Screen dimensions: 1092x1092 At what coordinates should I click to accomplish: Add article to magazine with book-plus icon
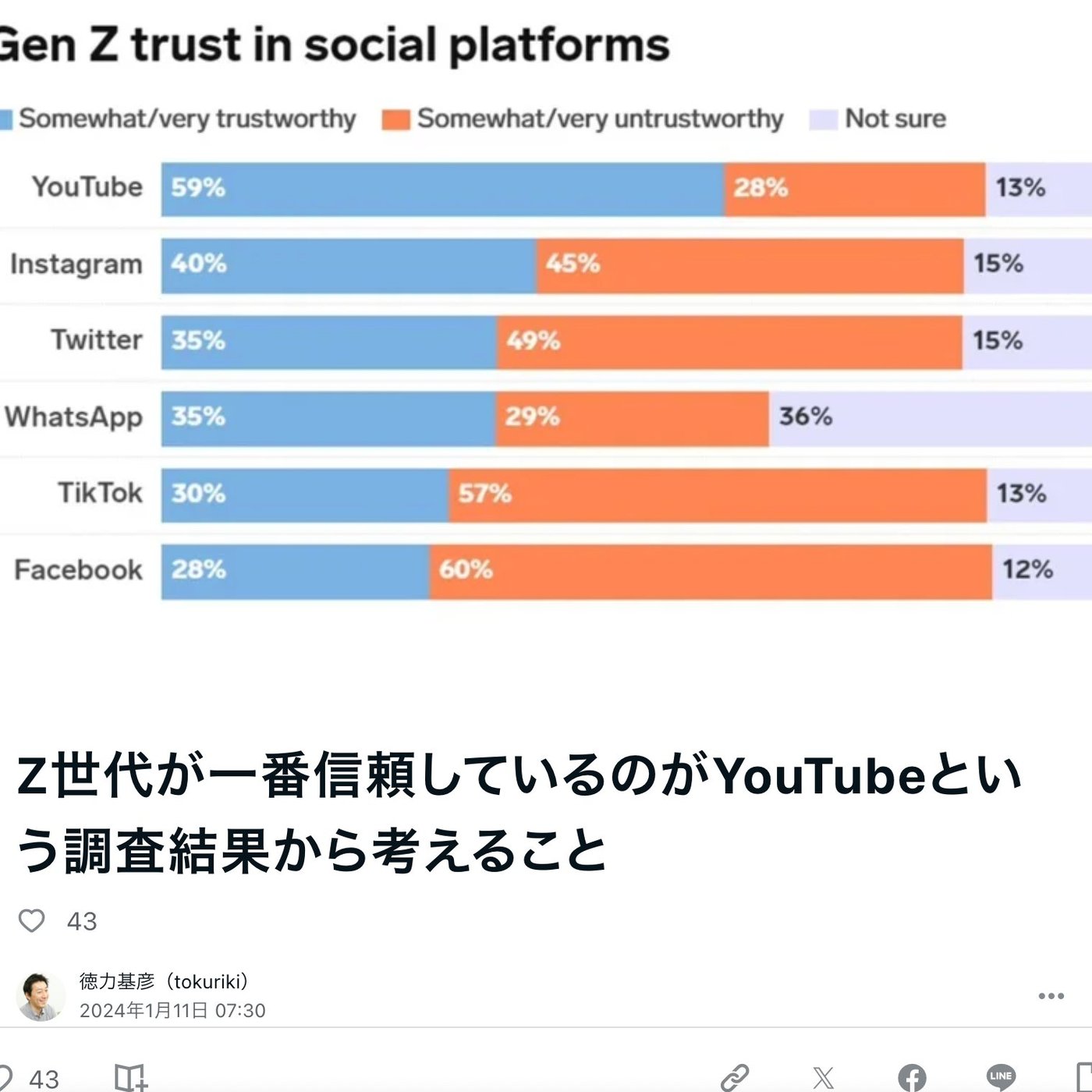click(x=130, y=1077)
